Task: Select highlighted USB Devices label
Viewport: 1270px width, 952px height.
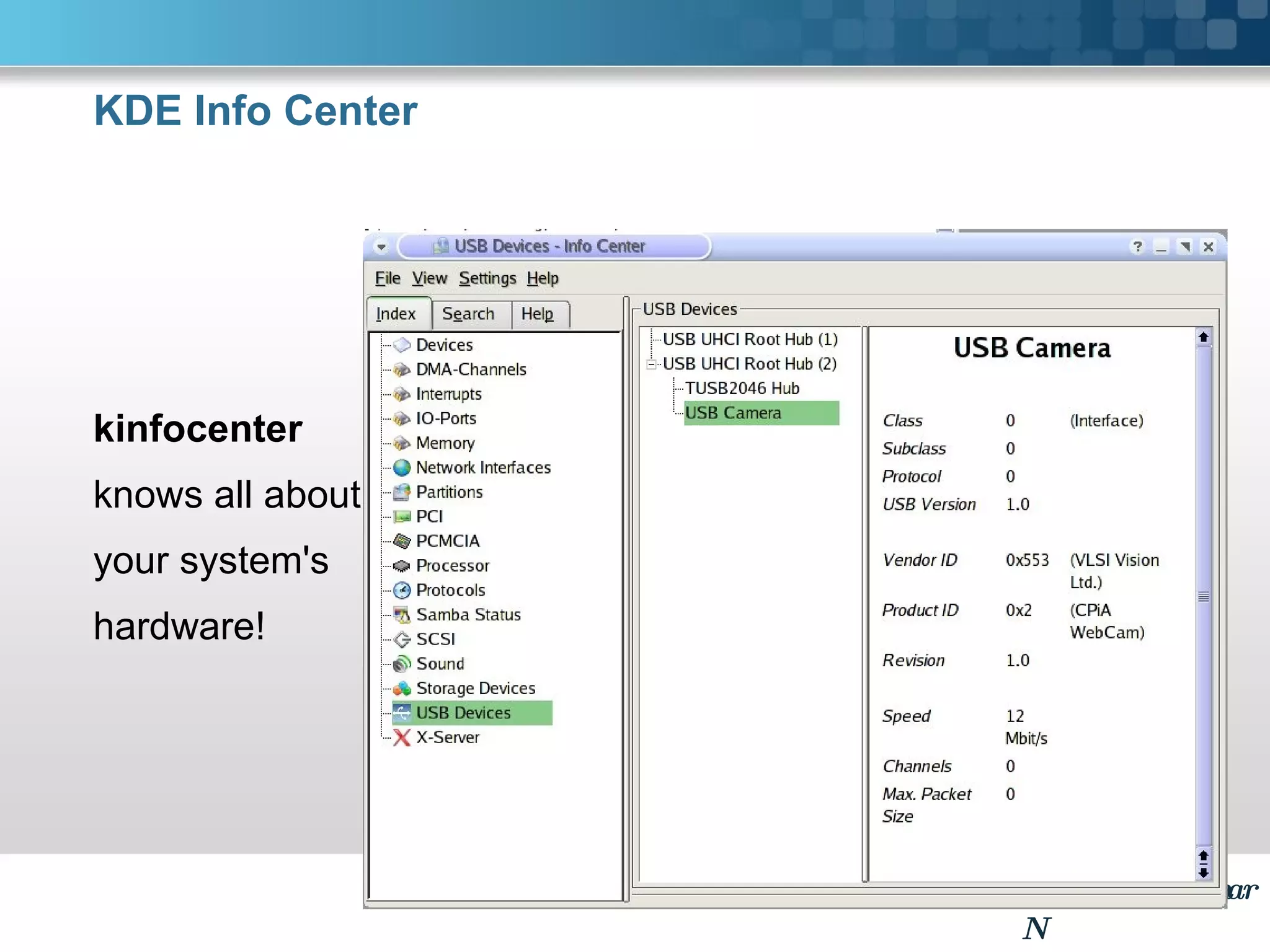Action: point(464,713)
